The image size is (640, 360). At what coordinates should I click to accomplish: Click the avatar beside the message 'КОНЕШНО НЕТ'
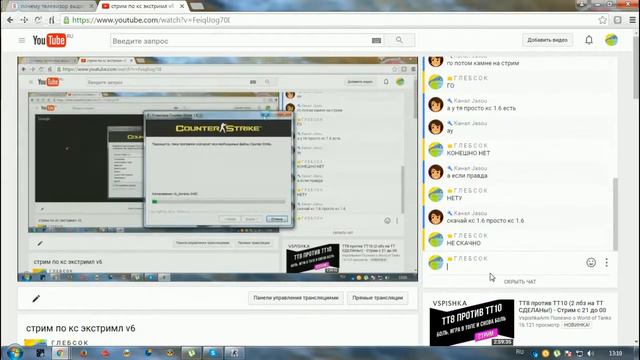(436, 149)
